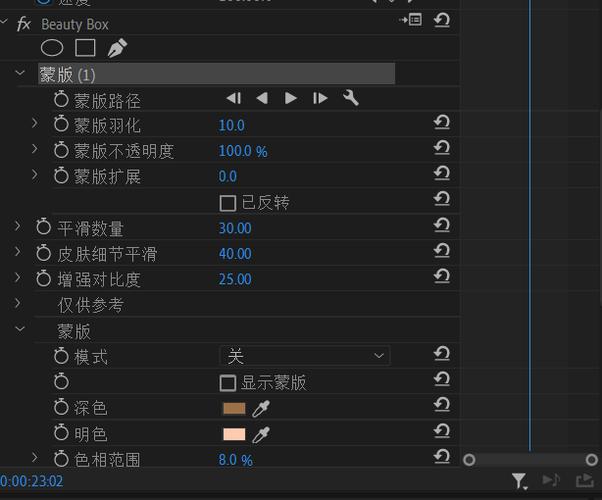
Task: Open the 深色 color swatch
Action: (234, 408)
